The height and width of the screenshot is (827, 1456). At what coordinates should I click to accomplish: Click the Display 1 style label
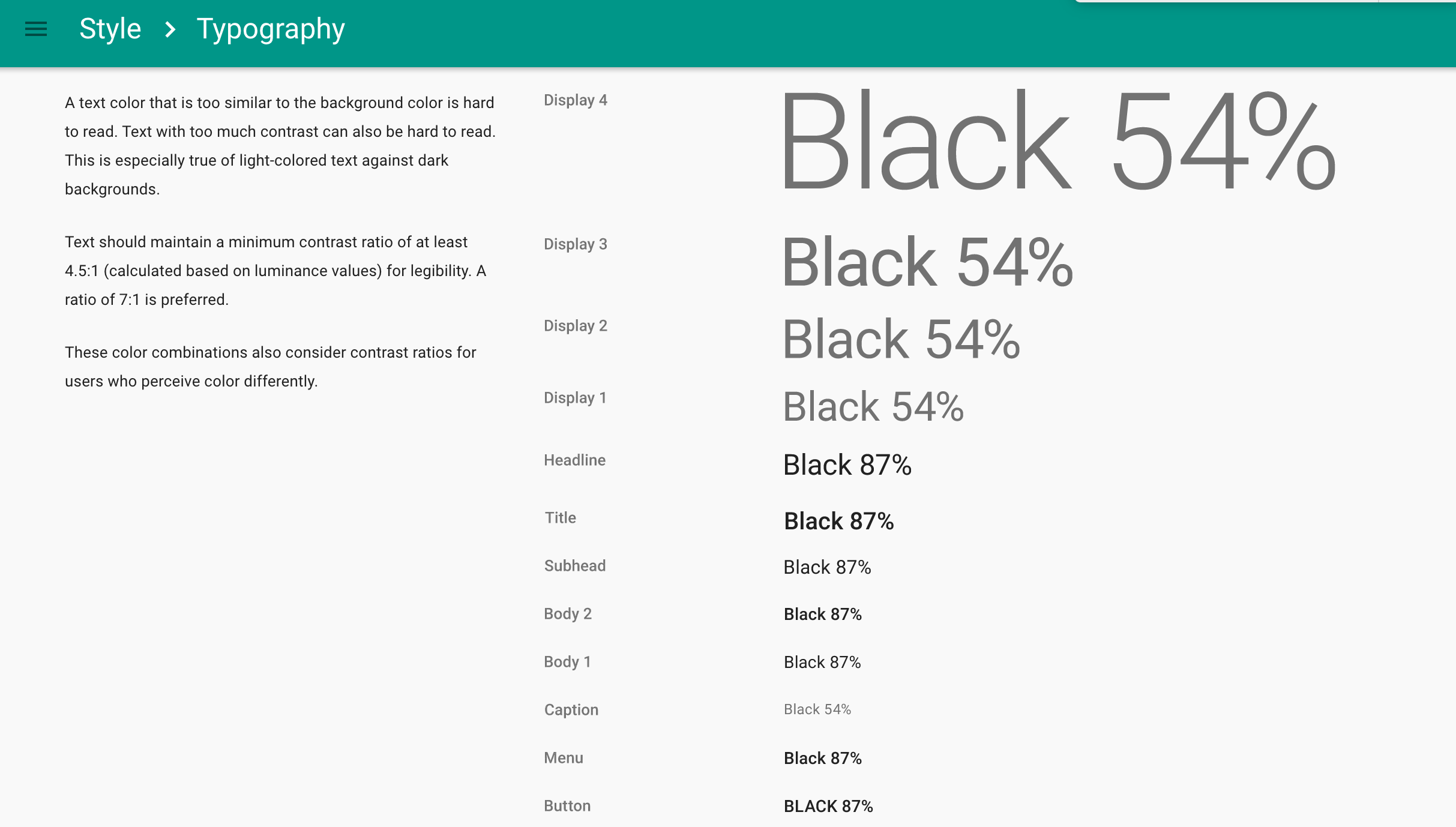point(574,398)
